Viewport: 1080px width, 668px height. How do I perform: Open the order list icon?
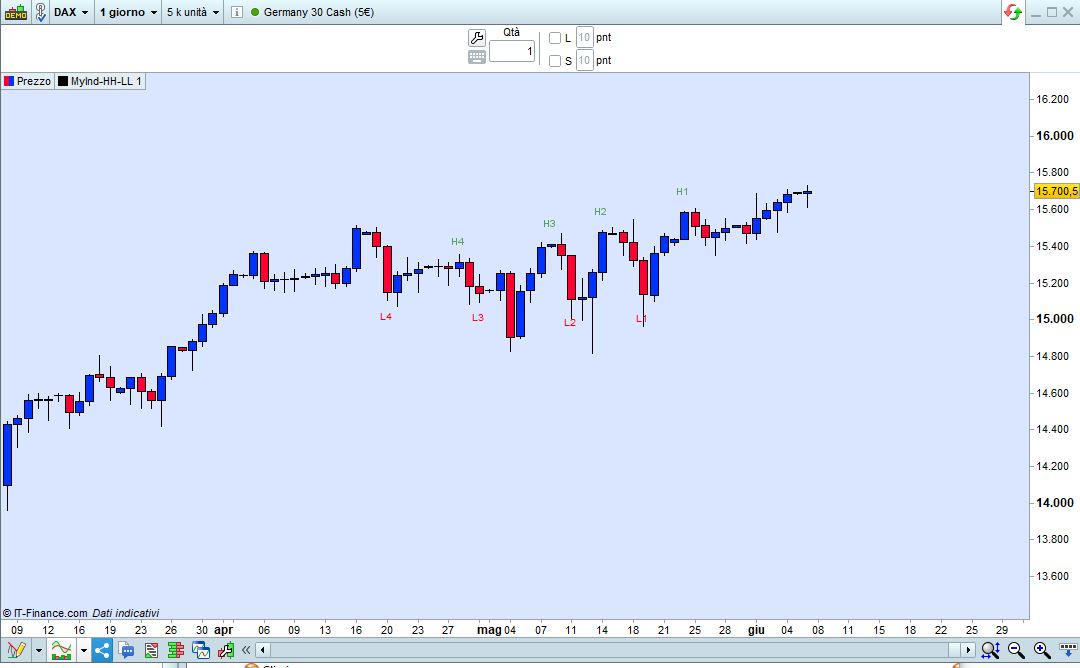(x=151, y=649)
